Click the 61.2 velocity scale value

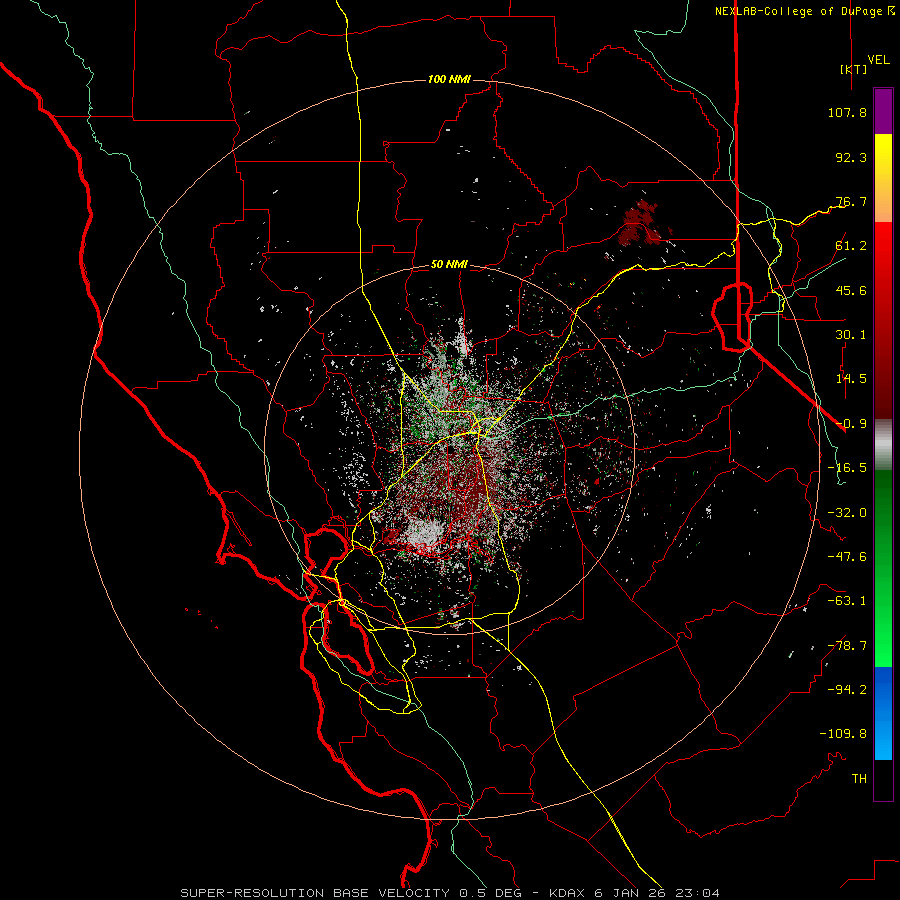click(851, 246)
